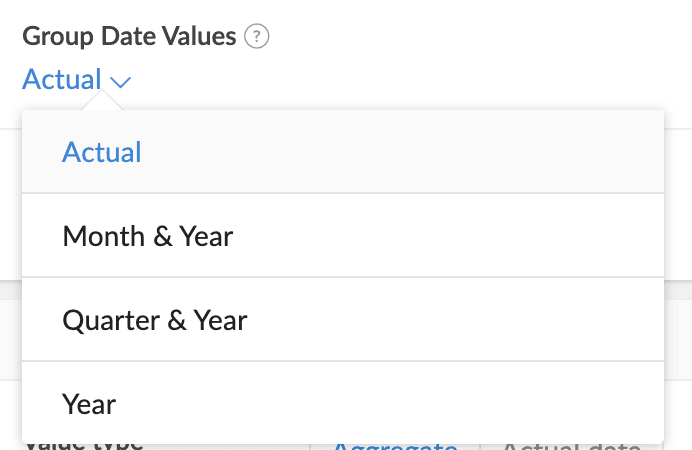
Task: Select the highlighted Actual option in list
Action: click(x=102, y=152)
